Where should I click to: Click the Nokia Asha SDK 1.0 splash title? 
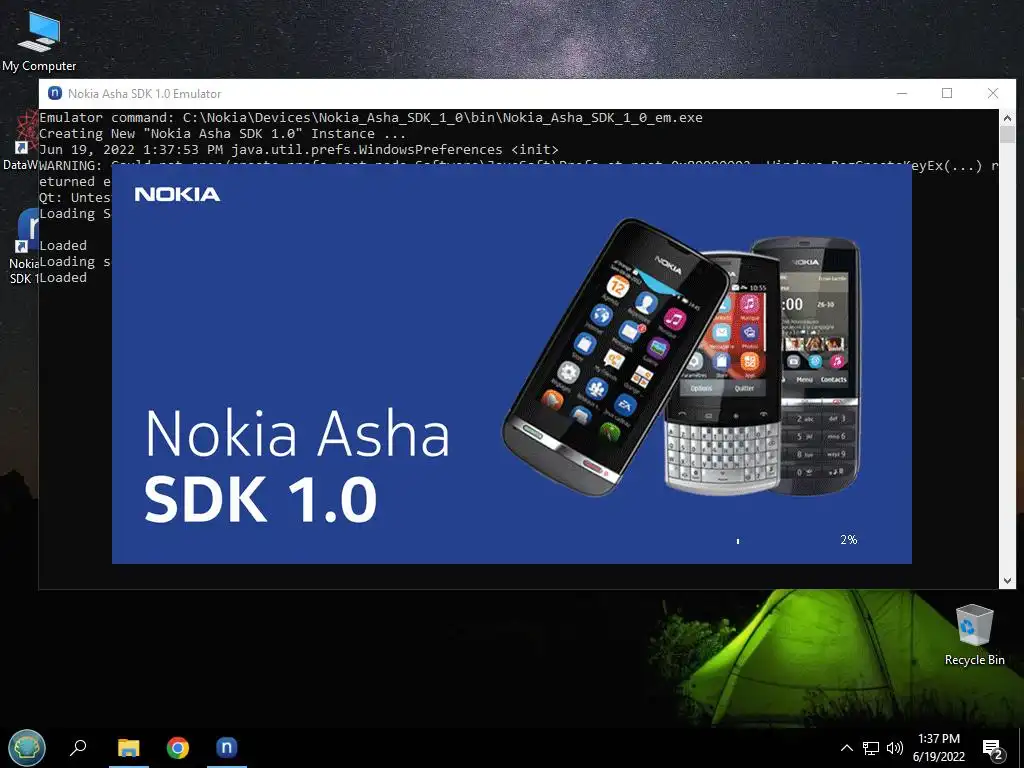297,466
